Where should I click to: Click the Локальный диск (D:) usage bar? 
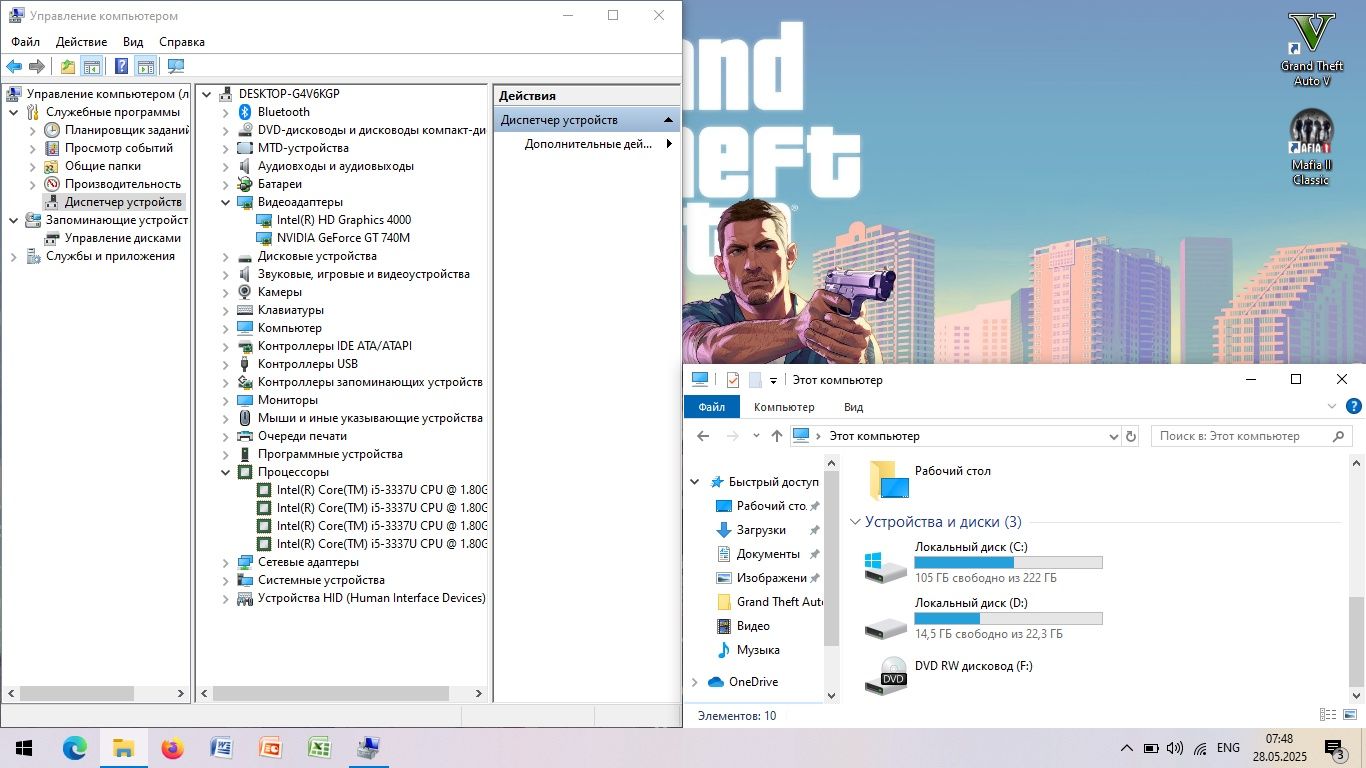coord(1008,619)
